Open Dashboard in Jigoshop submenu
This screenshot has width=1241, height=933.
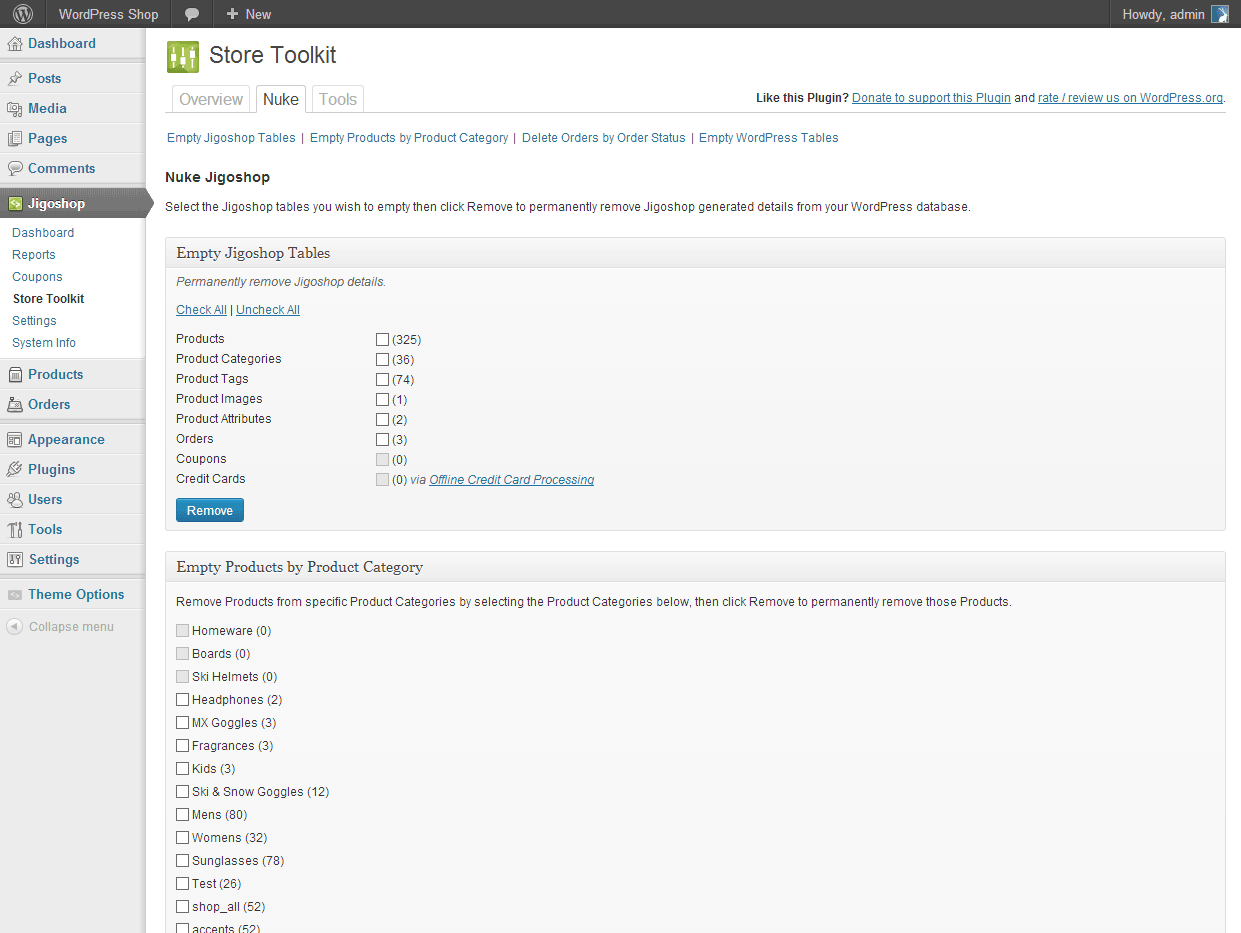[x=43, y=233]
